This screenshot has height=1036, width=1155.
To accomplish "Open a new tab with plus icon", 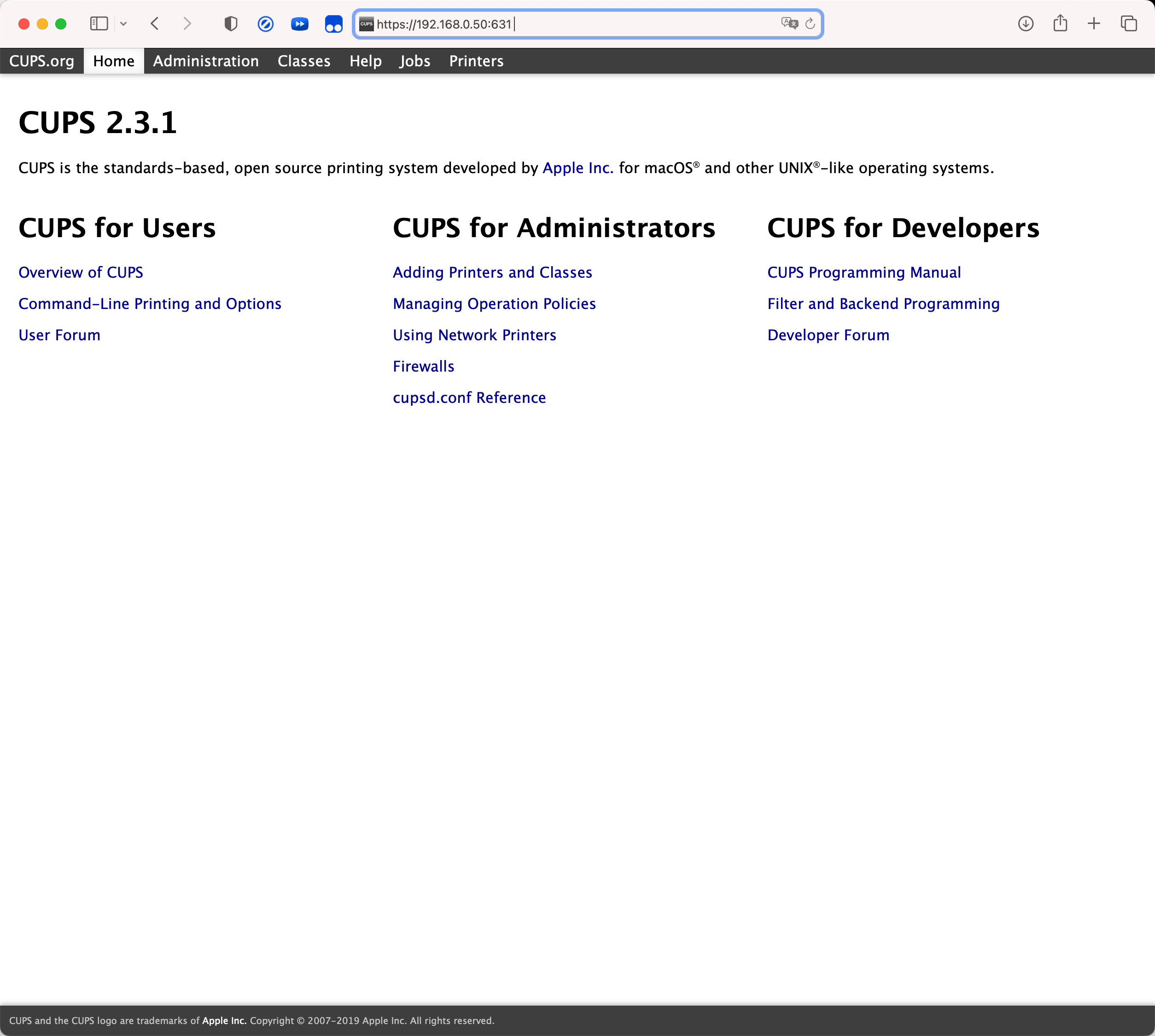I will coord(1094,23).
